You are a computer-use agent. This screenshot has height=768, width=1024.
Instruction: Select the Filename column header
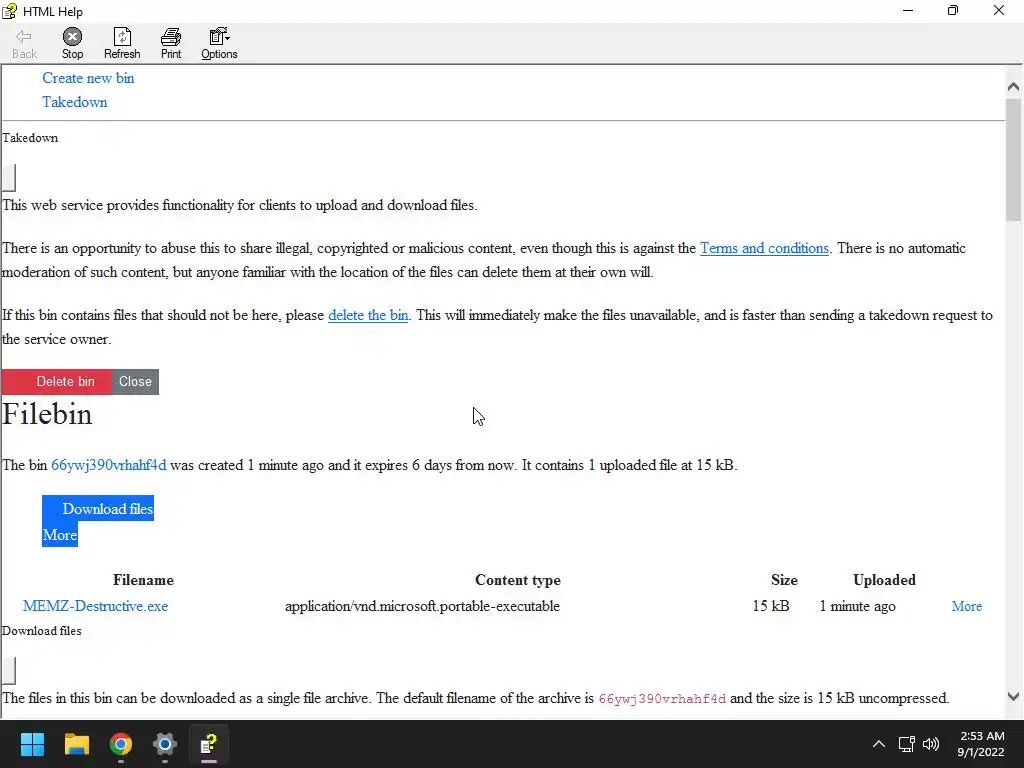(143, 580)
